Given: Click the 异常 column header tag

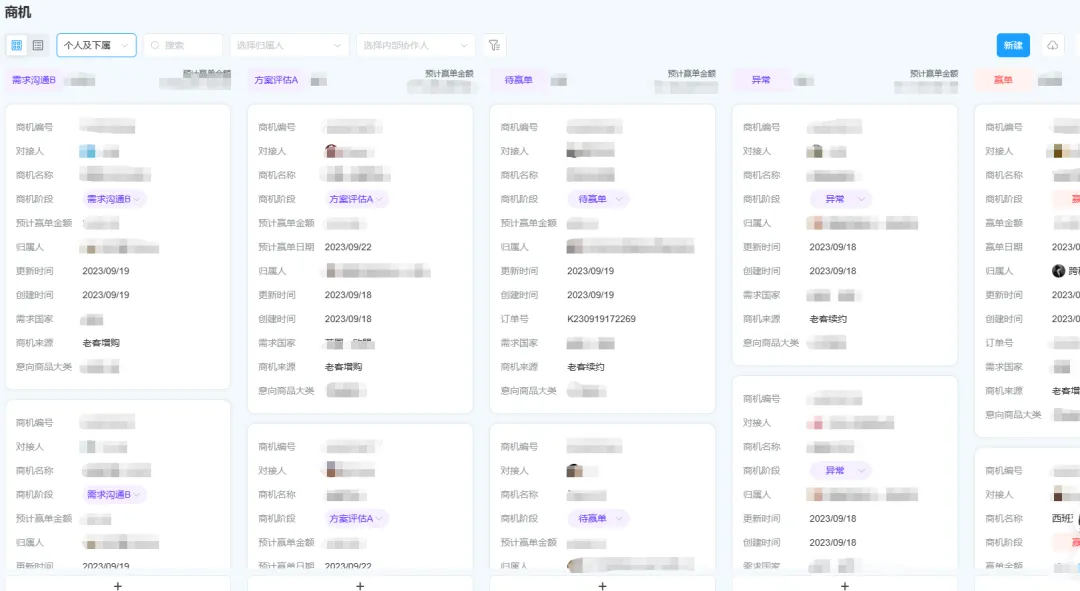Looking at the screenshot, I should click(761, 80).
